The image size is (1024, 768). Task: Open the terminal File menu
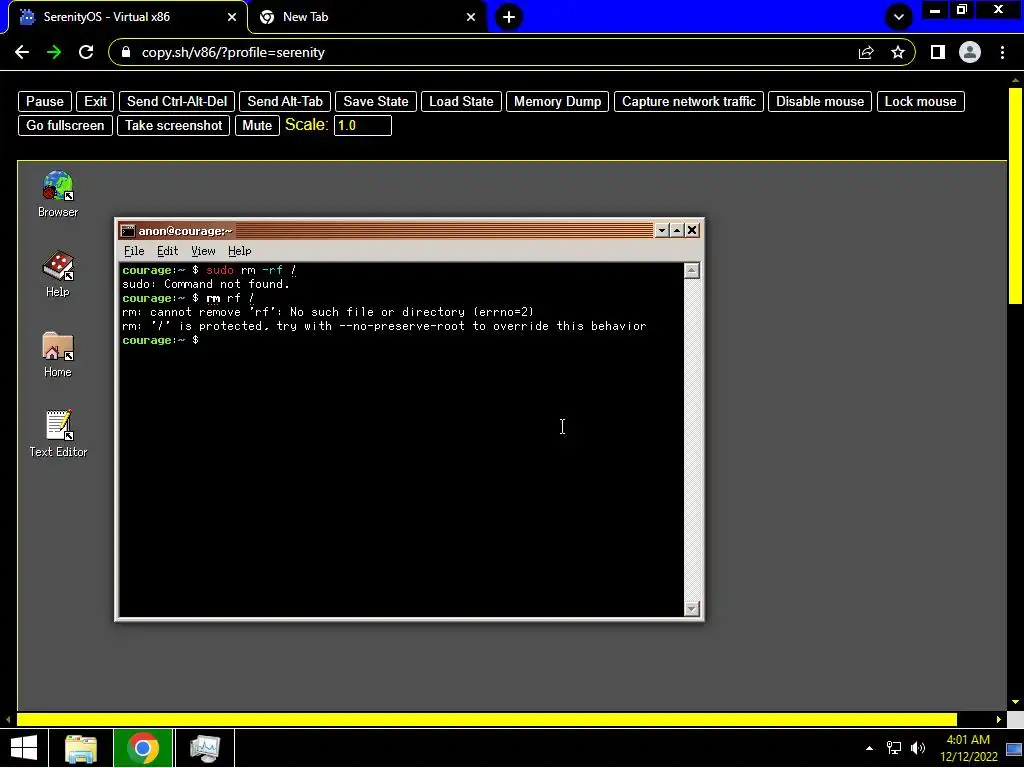click(x=134, y=251)
